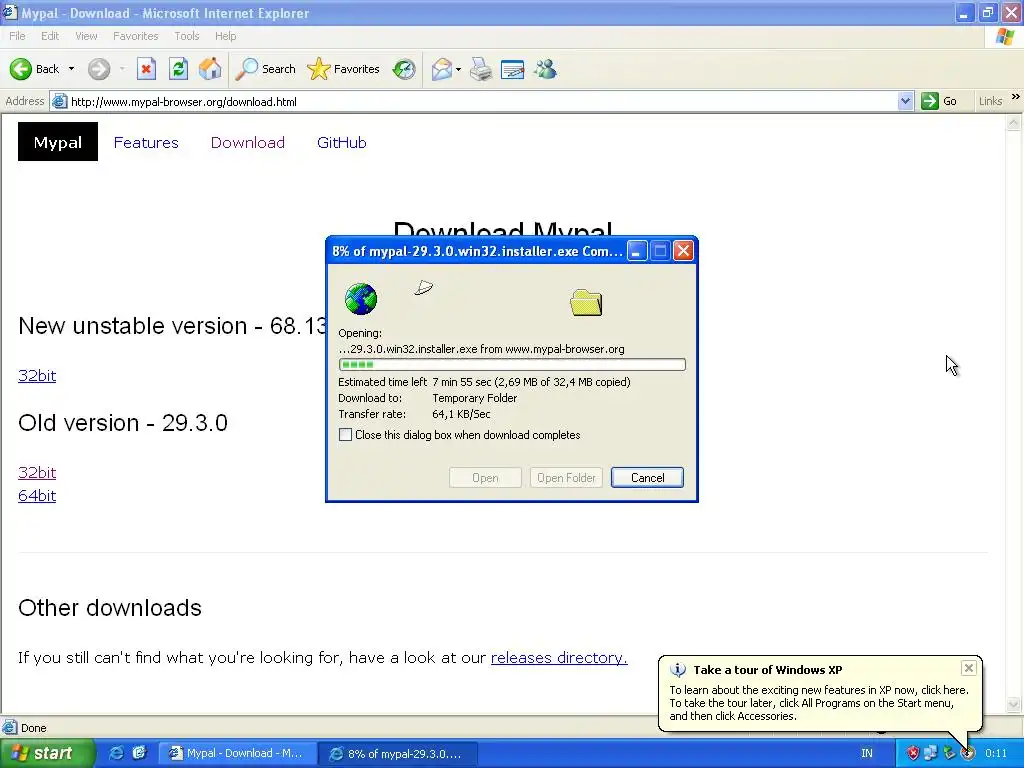Click the Safely Remove Hardware tray icon
Viewport: 1024px width, 768px height.
click(949, 753)
